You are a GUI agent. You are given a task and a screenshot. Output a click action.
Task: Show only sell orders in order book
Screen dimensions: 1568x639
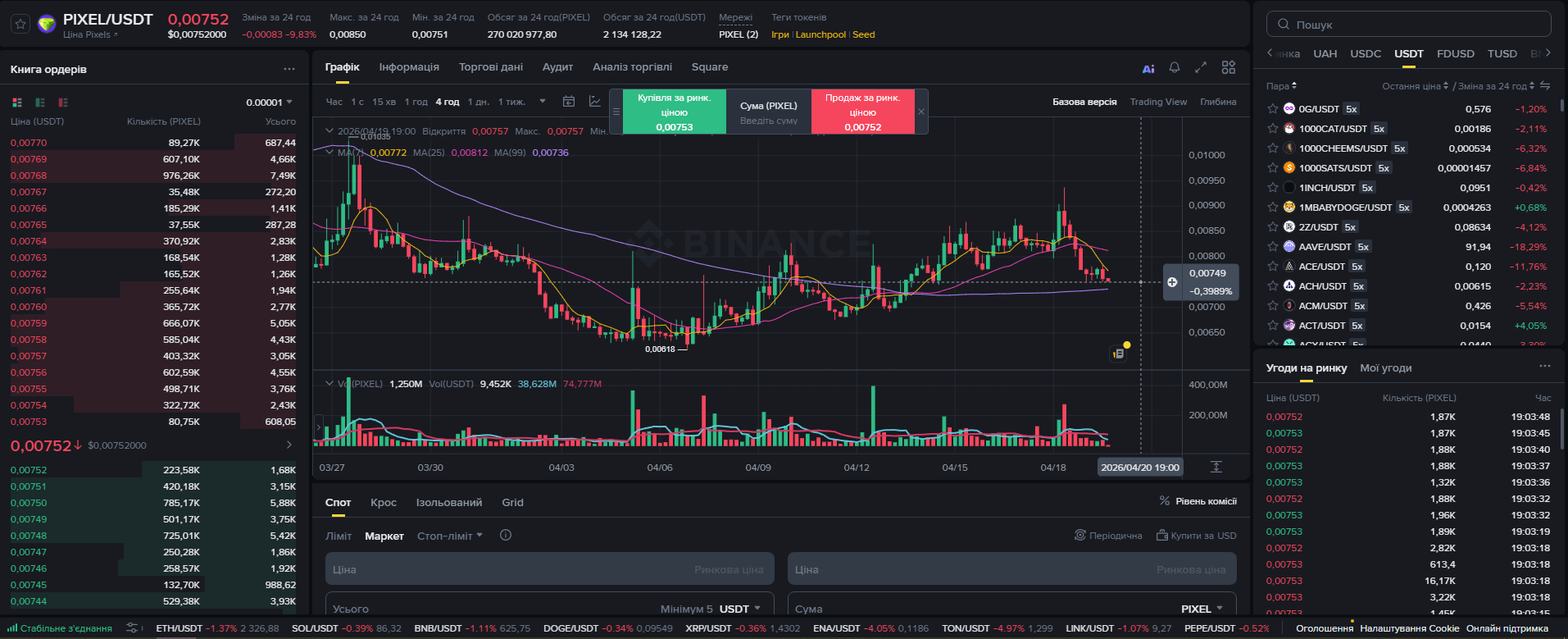point(63,103)
